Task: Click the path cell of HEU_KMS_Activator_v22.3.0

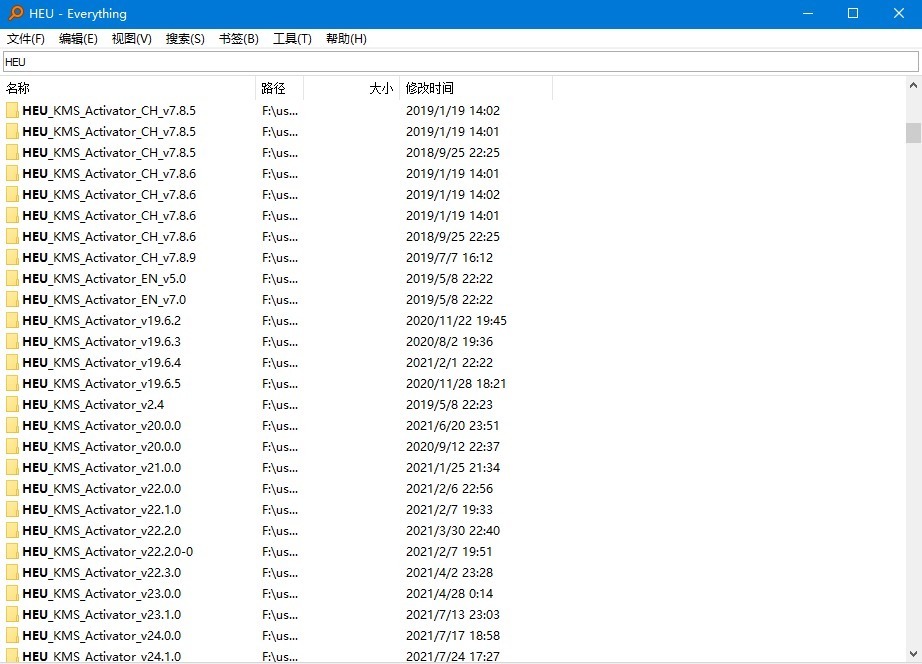Action: click(x=280, y=573)
